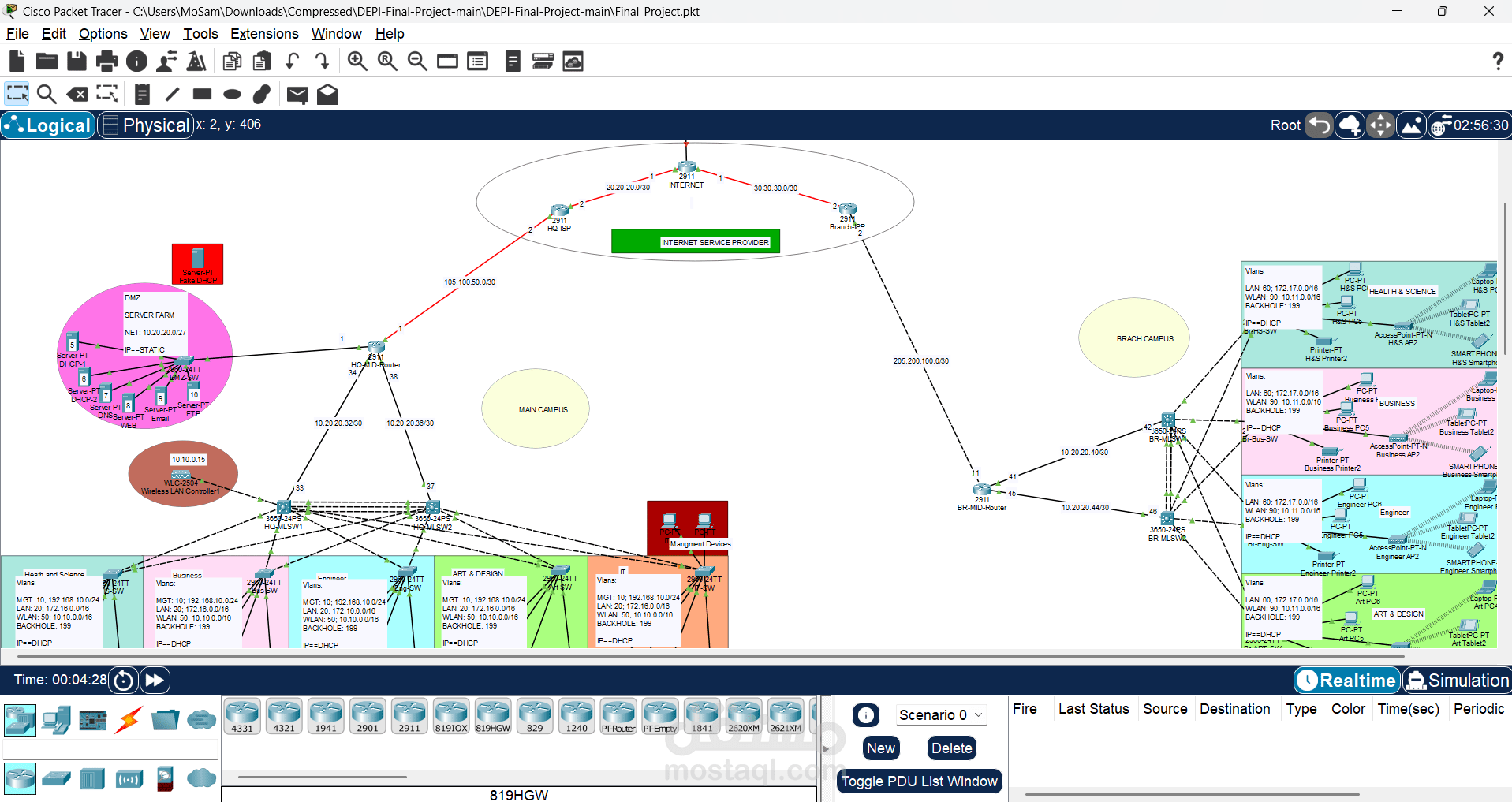1512x802 pixels.
Task: Select the 2911 router model
Action: pyautogui.click(x=409, y=715)
